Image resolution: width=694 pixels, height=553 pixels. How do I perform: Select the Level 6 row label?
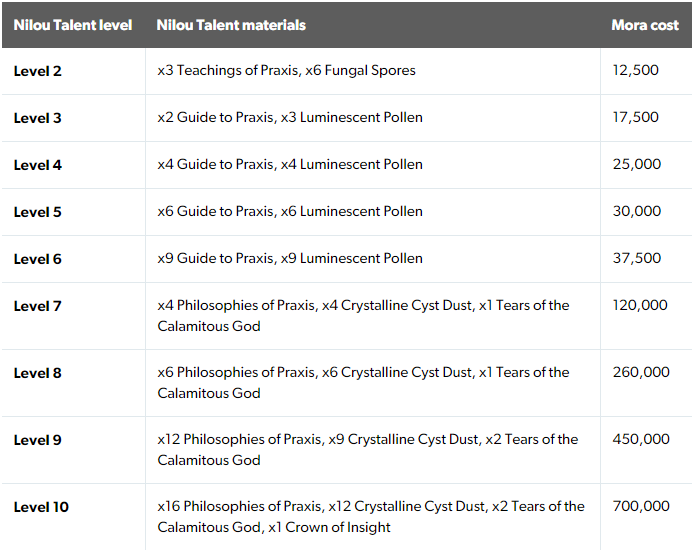38,259
